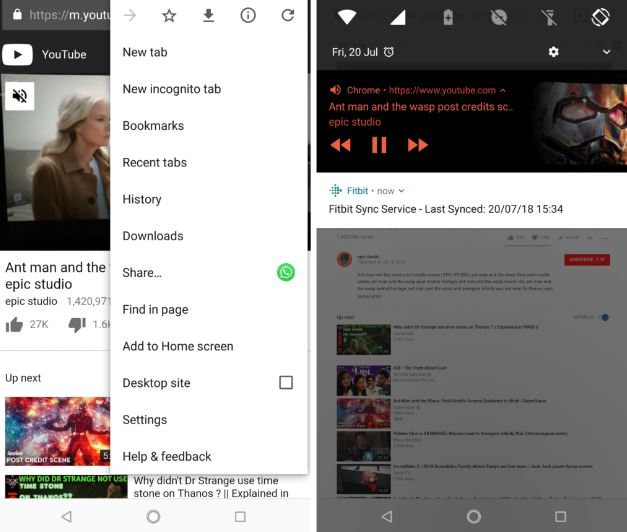Tap the Fitbit app icon in notification

coord(335,191)
